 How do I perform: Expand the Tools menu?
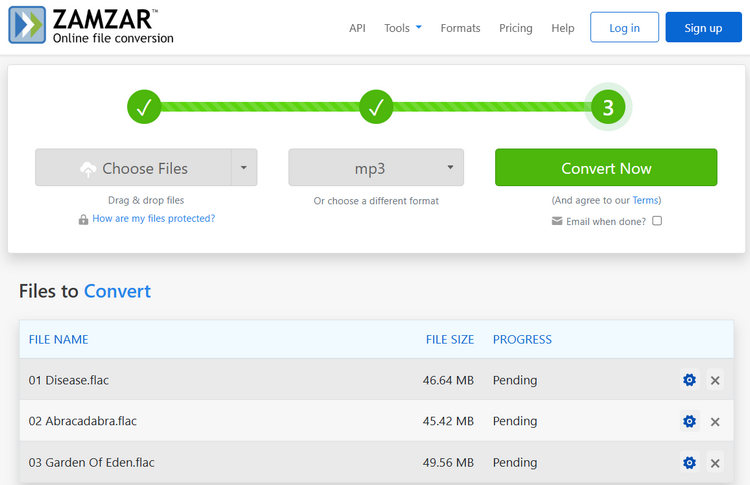click(403, 28)
